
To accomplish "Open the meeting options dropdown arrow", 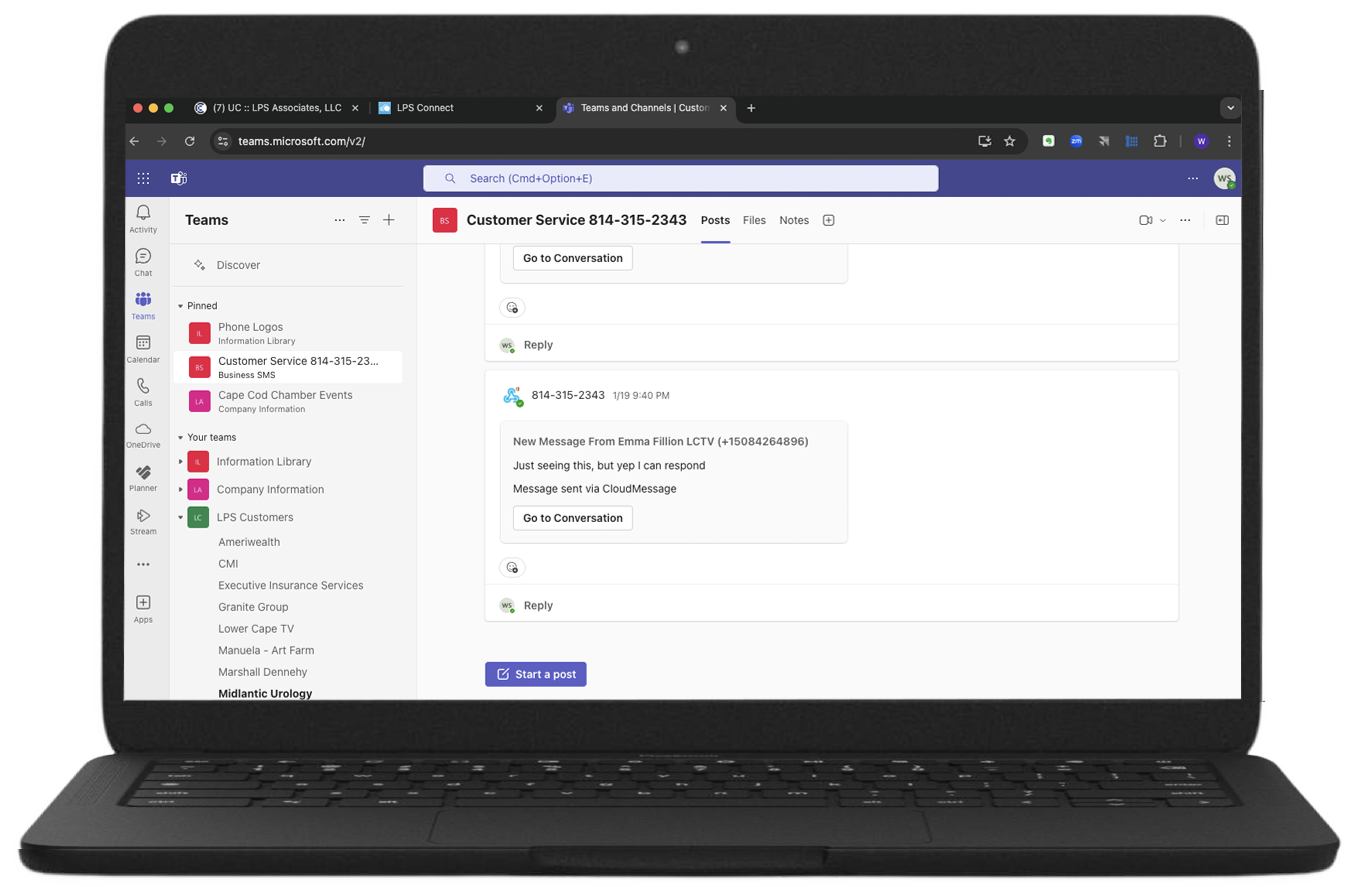I will (1163, 220).
